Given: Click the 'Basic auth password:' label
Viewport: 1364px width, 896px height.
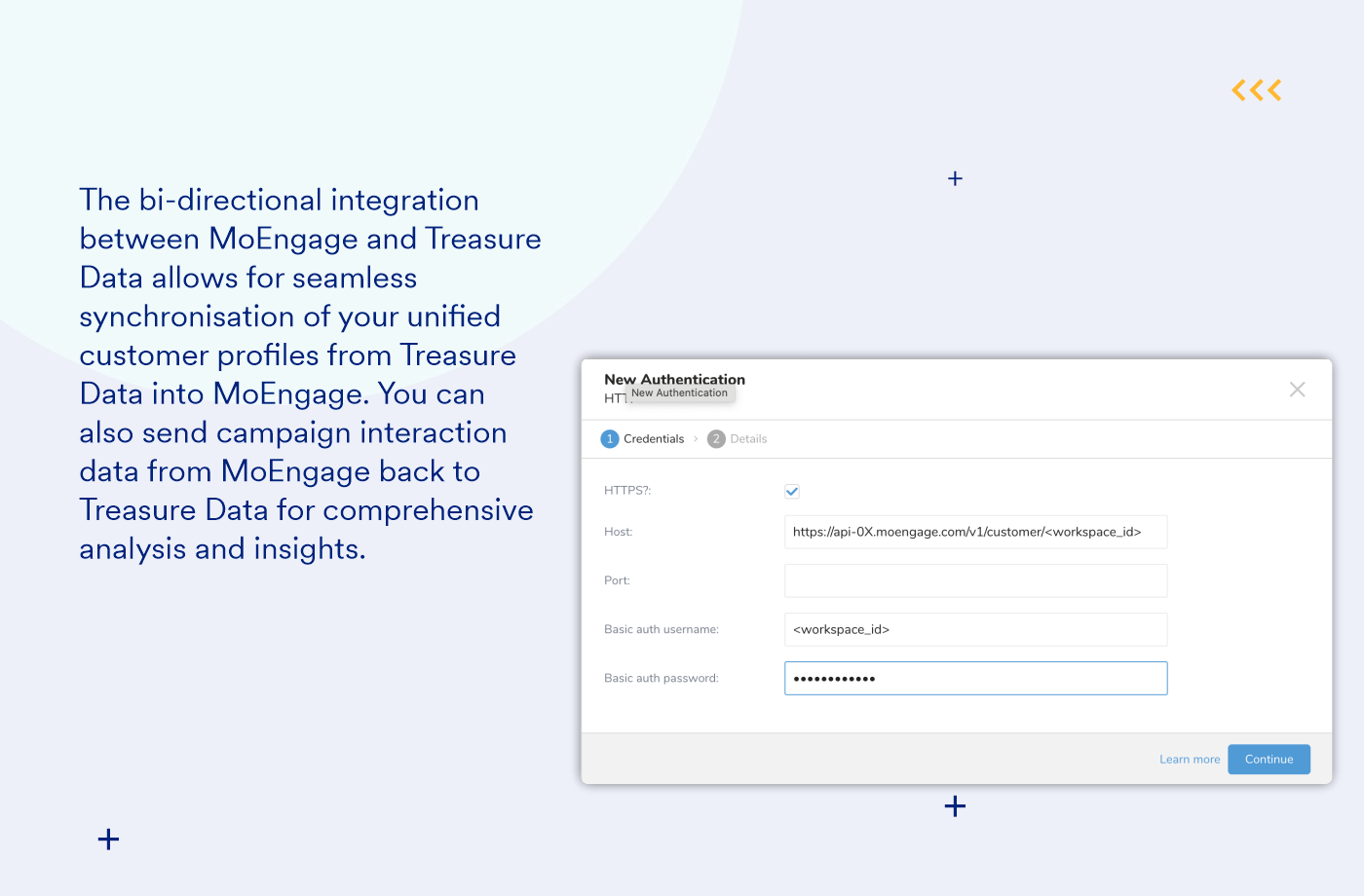Looking at the screenshot, I should tap(662, 678).
